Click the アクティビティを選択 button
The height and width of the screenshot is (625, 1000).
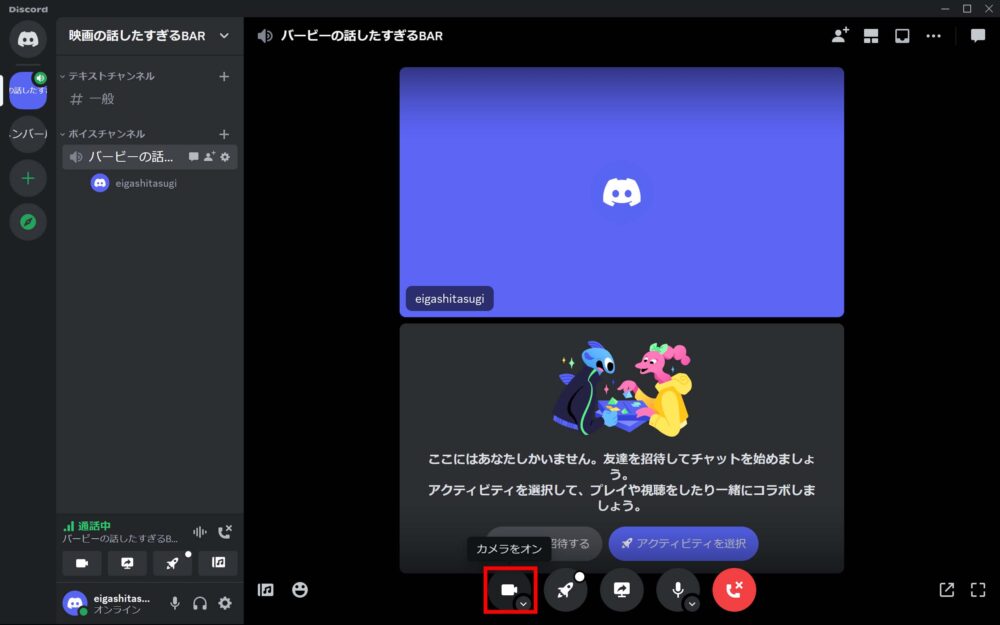click(x=683, y=543)
